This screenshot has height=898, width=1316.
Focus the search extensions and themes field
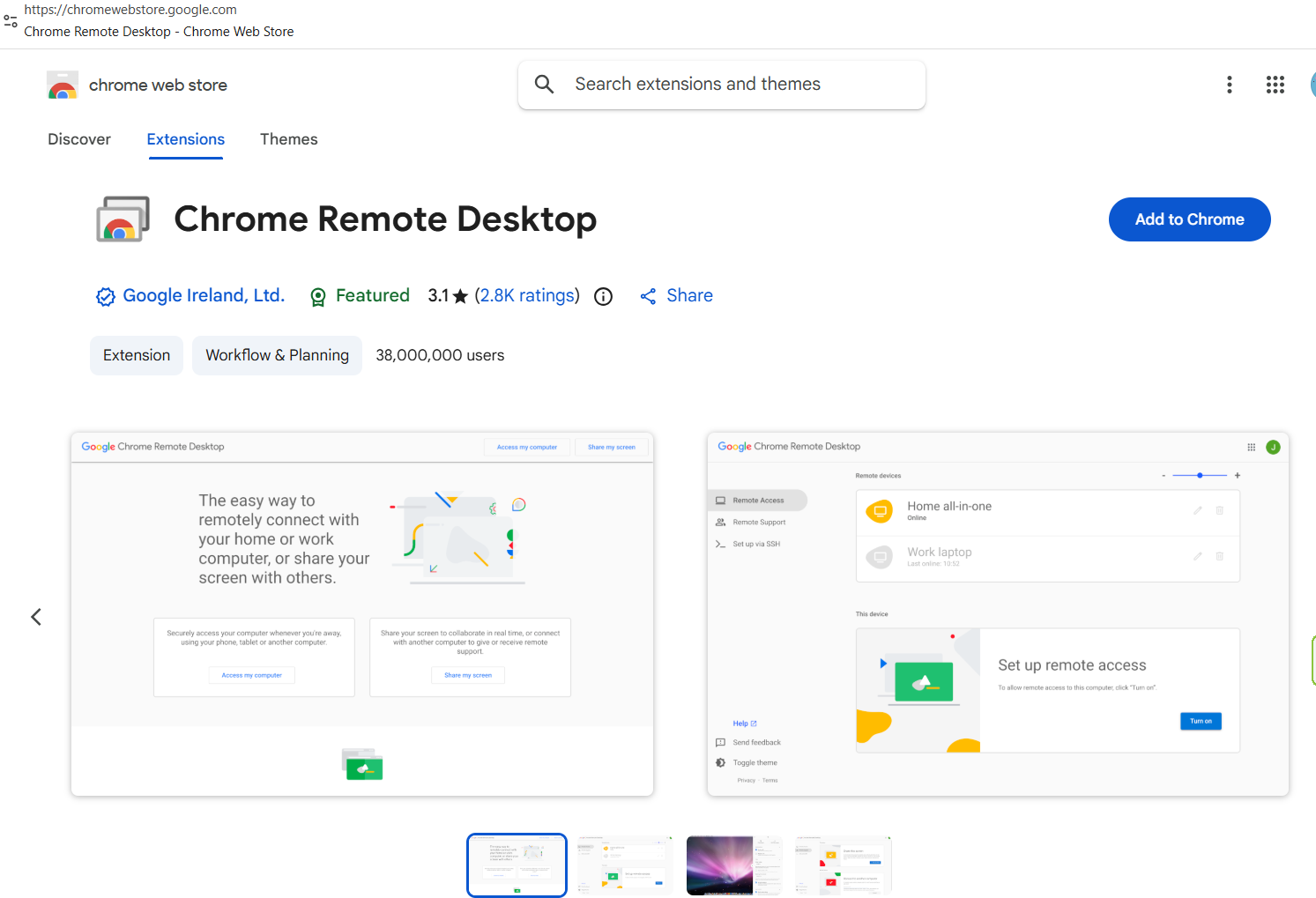point(722,85)
